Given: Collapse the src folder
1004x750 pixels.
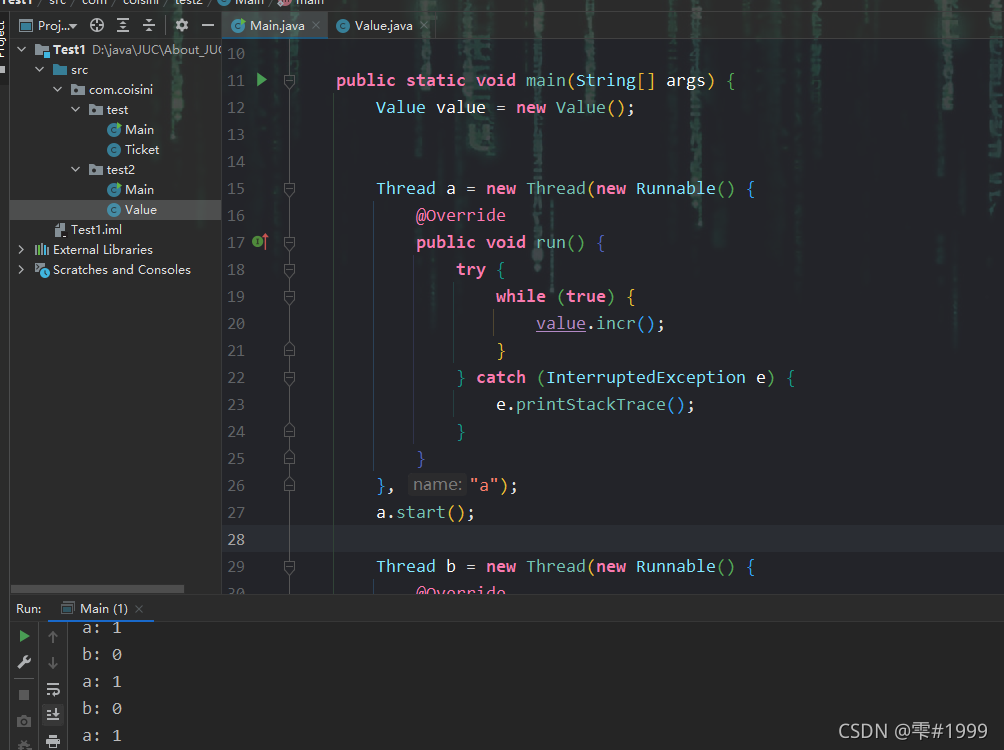Looking at the screenshot, I should point(40,69).
